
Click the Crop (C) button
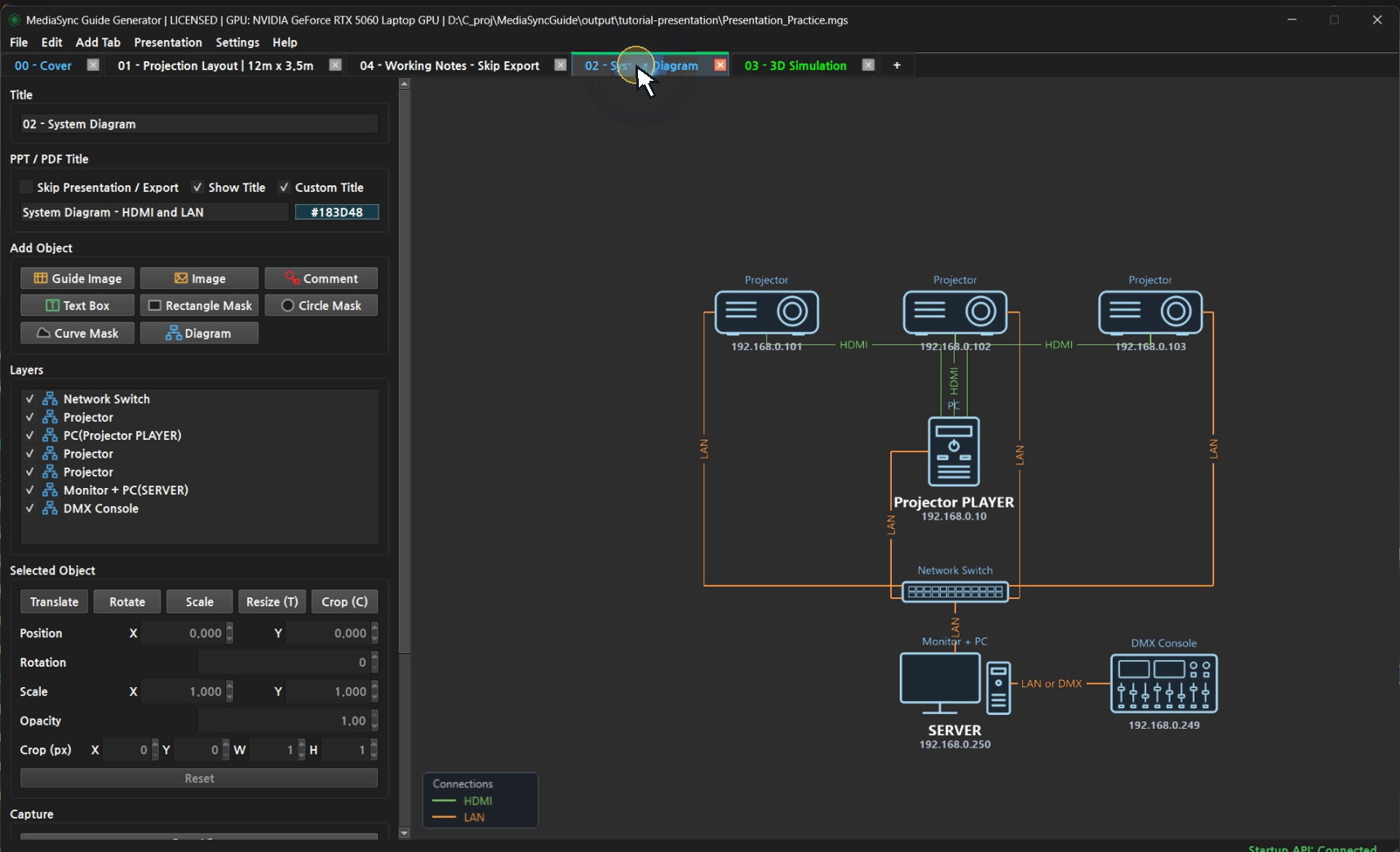point(344,601)
